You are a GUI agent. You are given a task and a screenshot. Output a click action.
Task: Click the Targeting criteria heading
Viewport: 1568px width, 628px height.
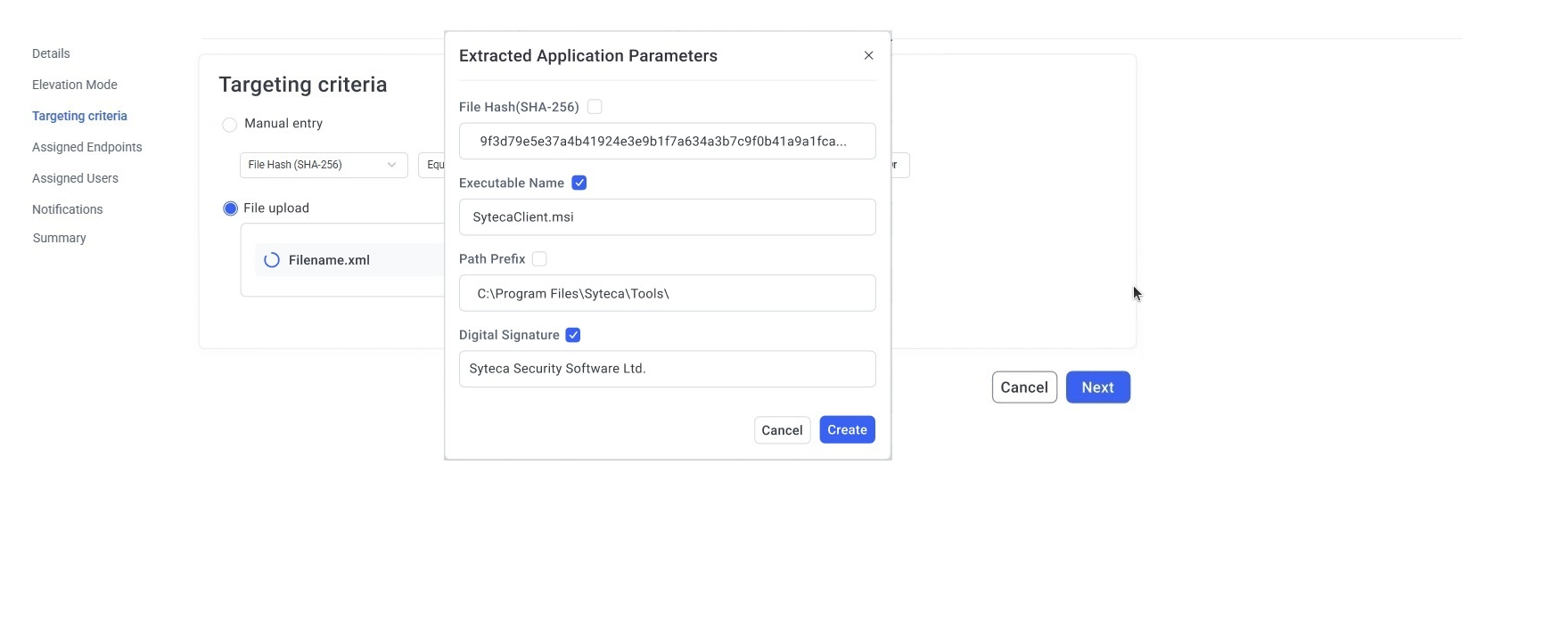(303, 85)
